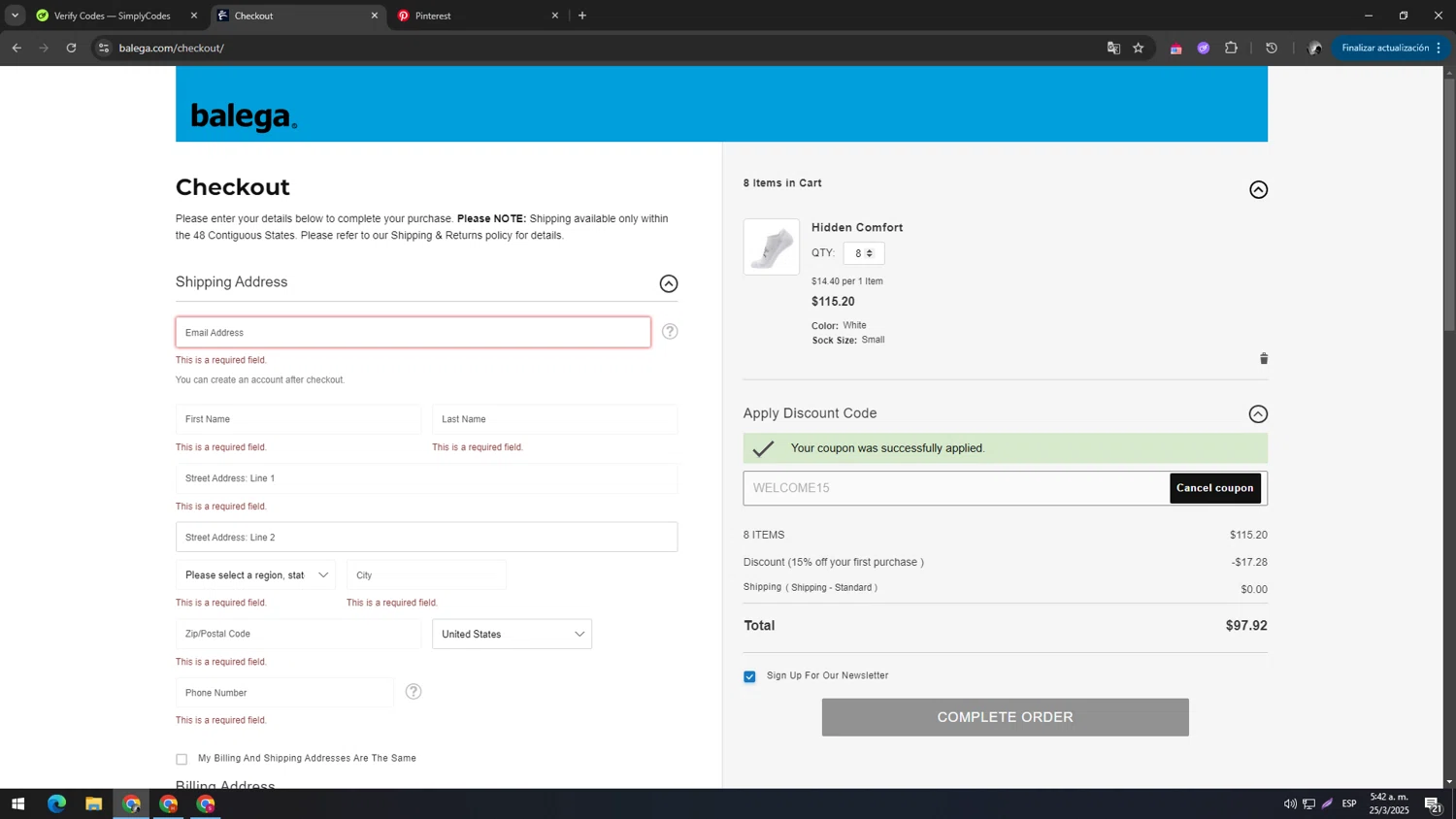Open the United States country dropdown
1456x819 pixels.
point(512,634)
